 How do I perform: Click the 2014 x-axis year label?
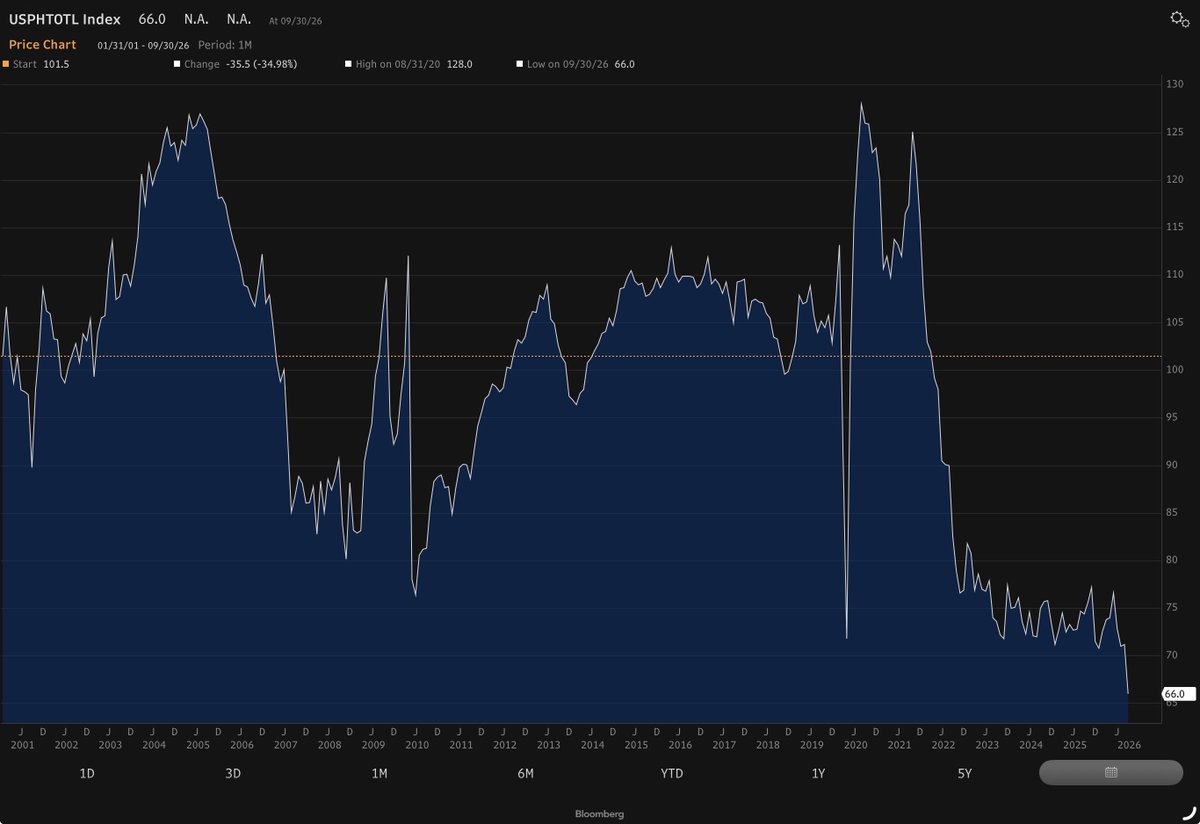tap(592, 745)
